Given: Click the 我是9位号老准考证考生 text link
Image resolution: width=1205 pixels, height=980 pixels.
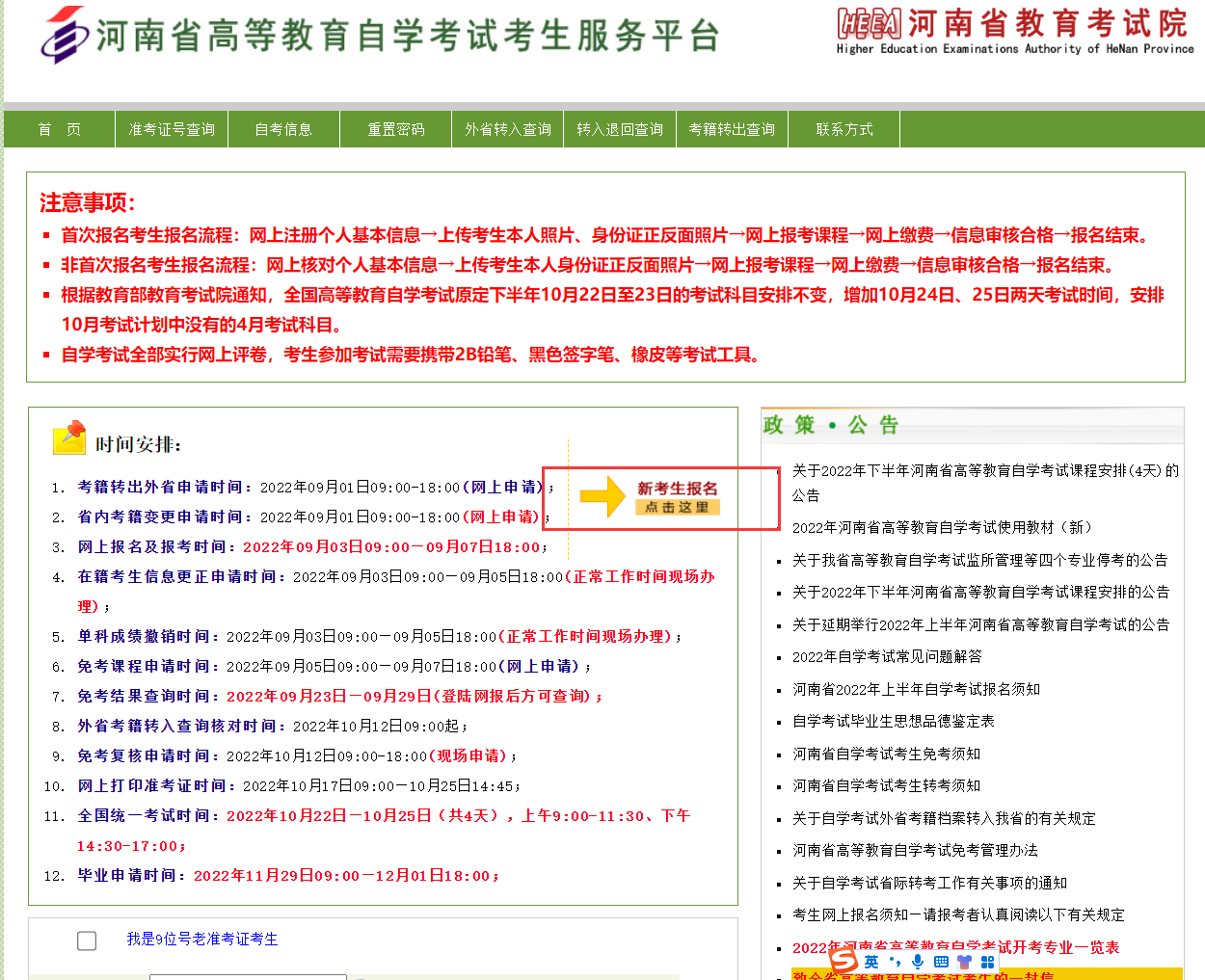Looking at the screenshot, I should (x=201, y=939).
